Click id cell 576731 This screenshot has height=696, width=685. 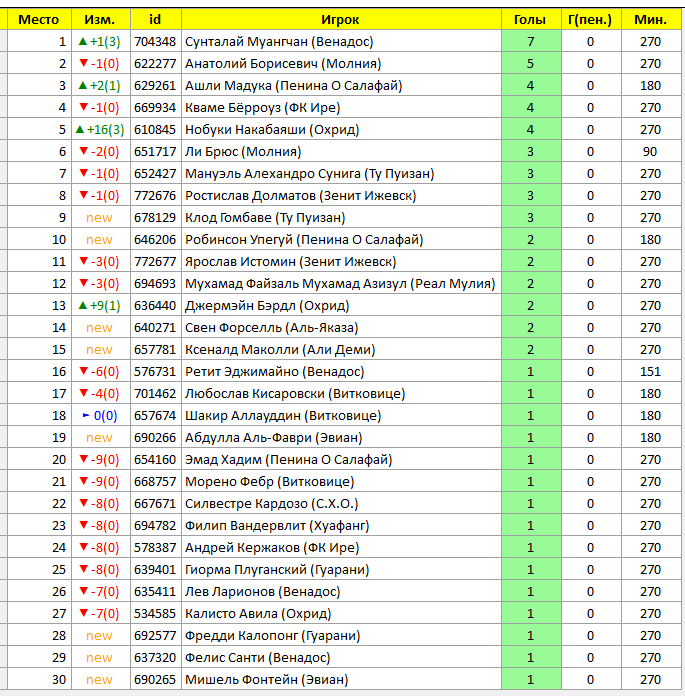(155, 372)
